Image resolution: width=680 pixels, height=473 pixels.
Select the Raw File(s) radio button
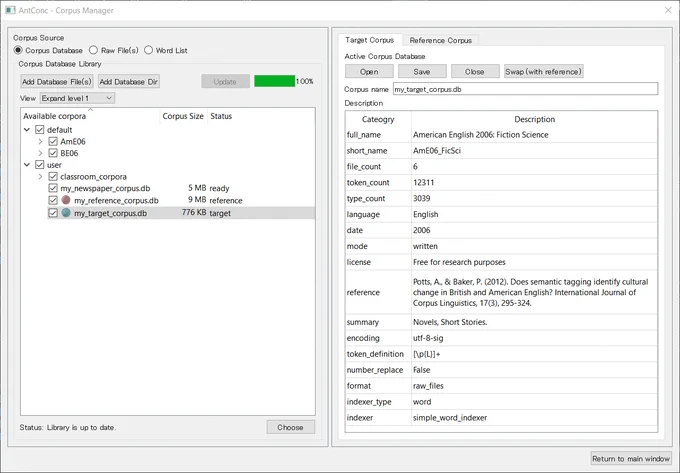pyautogui.click(x=93, y=50)
